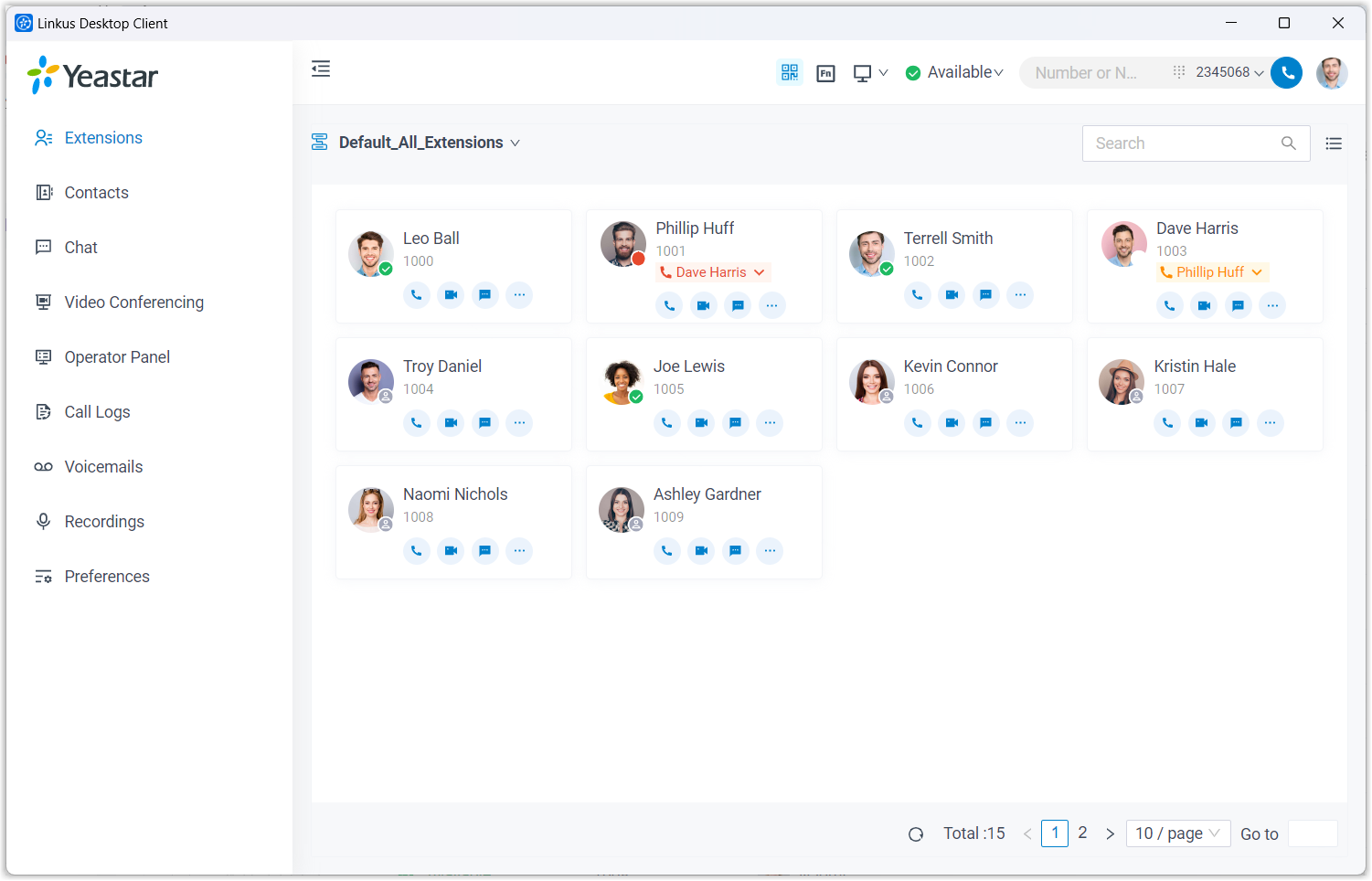The width and height of the screenshot is (1372, 881).
Task: Click the Fn function keys icon
Action: tap(826, 73)
